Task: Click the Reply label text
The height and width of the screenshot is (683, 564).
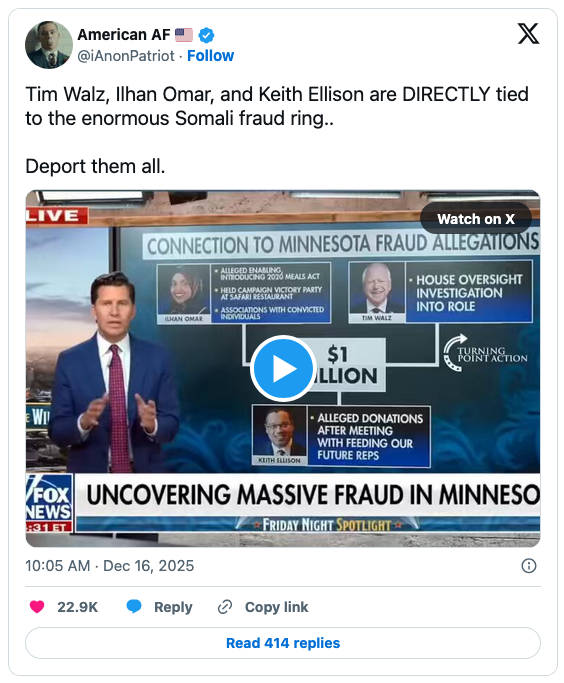Action: (x=173, y=607)
